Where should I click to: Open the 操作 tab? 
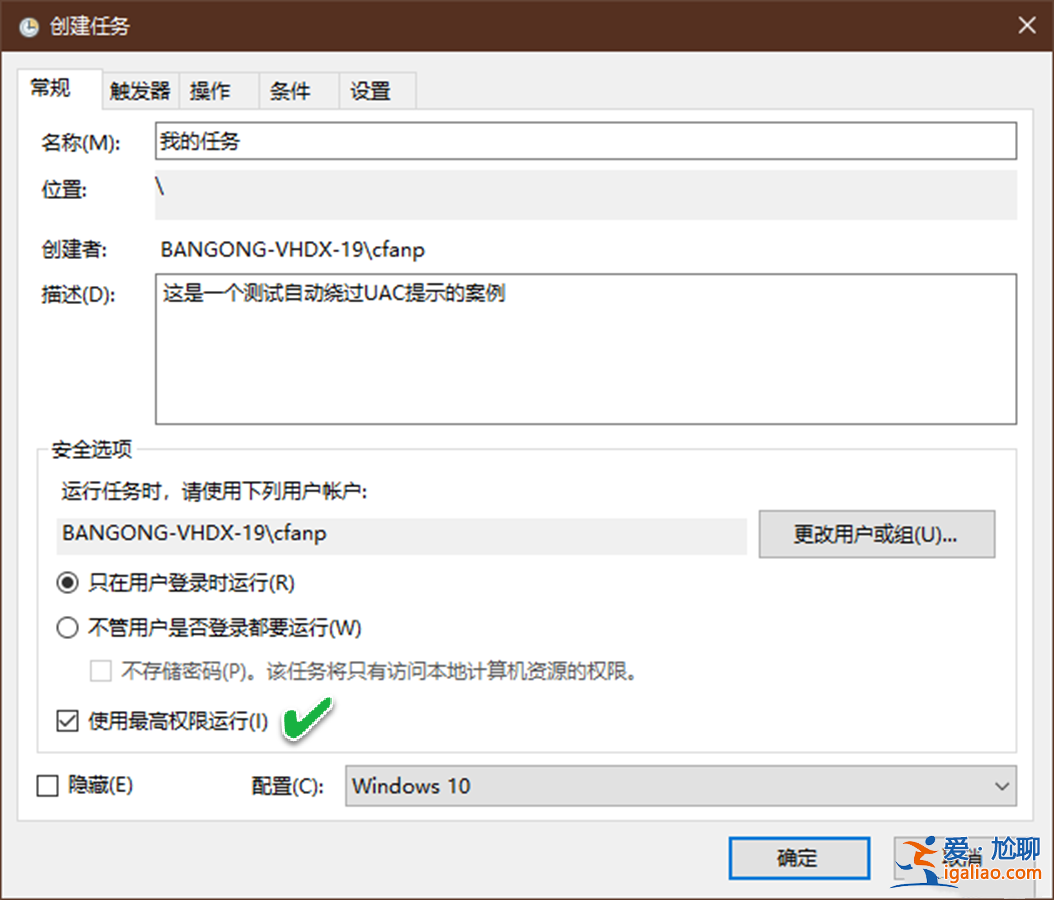211,90
